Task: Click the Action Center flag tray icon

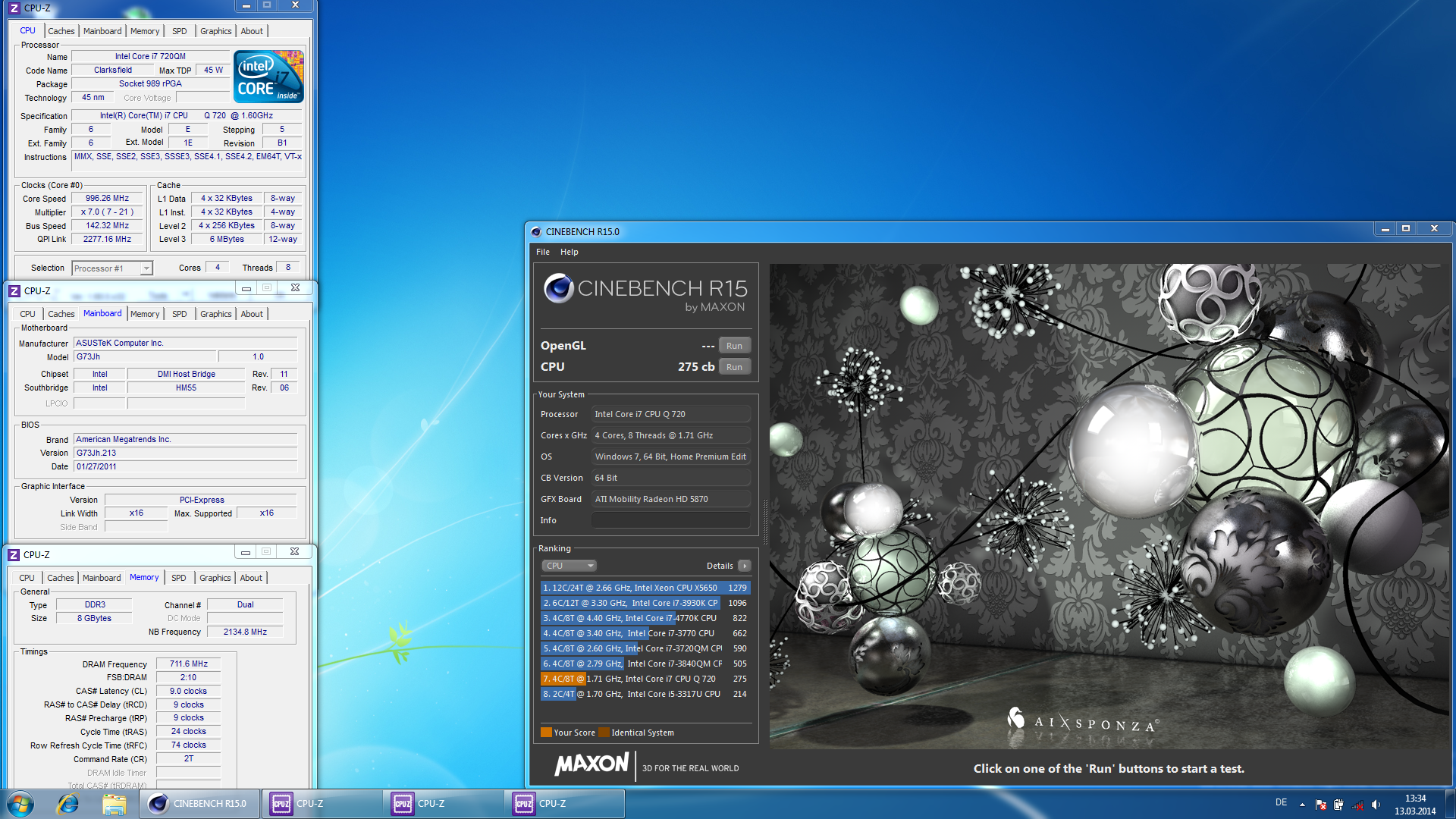Action: pyautogui.click(x=1321, y=805)
